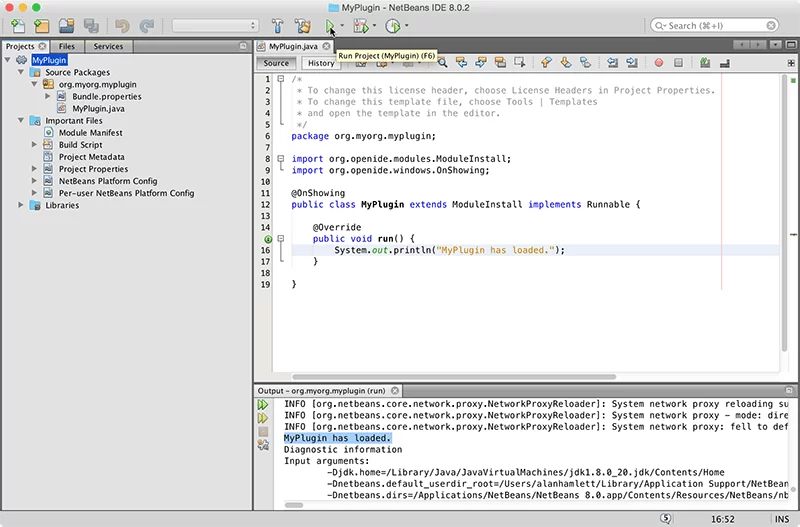The image size is (800, 527).
Task: Click the Debug Project icon
Action: click(x=361, y=26)
